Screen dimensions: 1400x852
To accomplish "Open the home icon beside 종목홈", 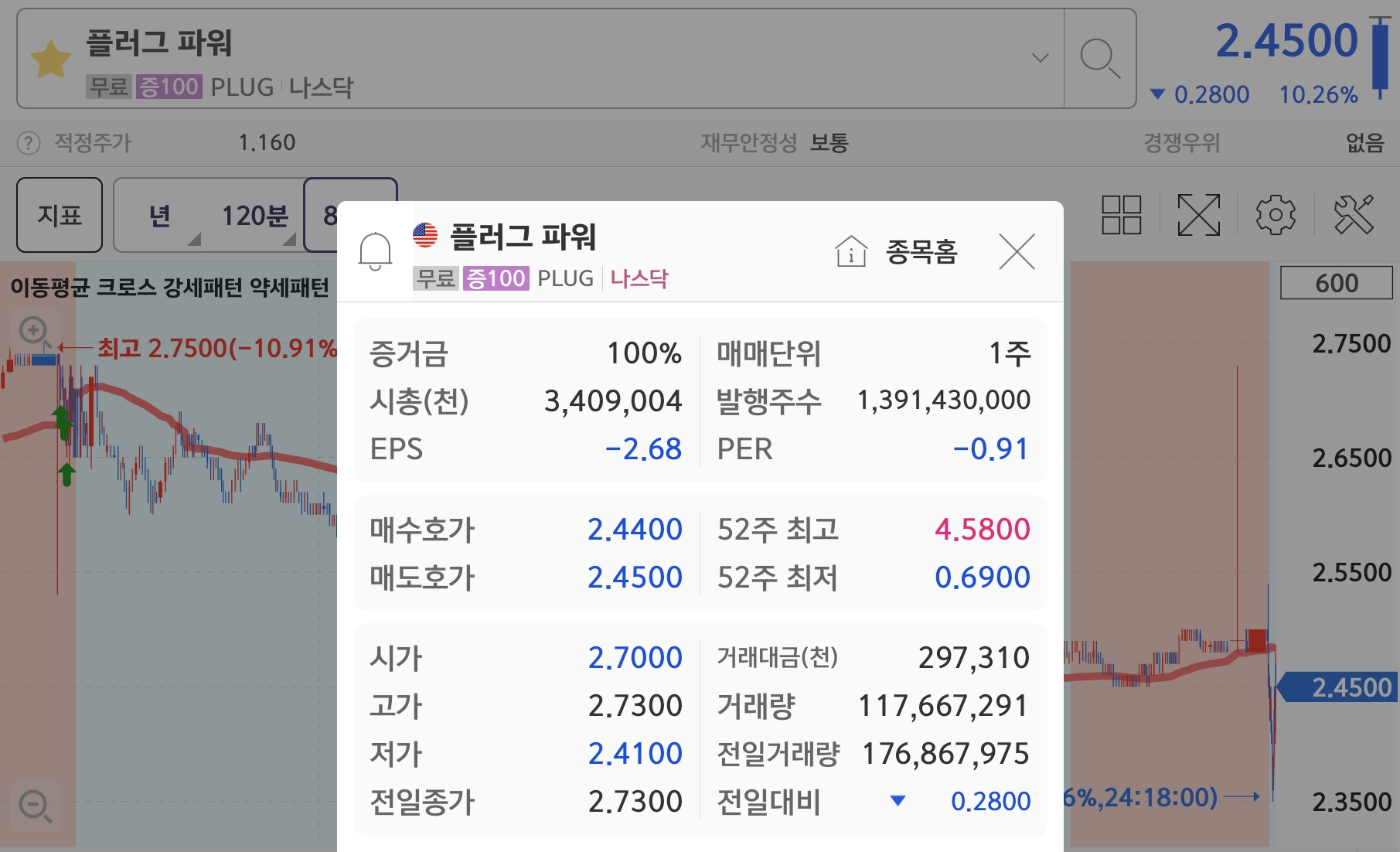I will tap(851, 251).
